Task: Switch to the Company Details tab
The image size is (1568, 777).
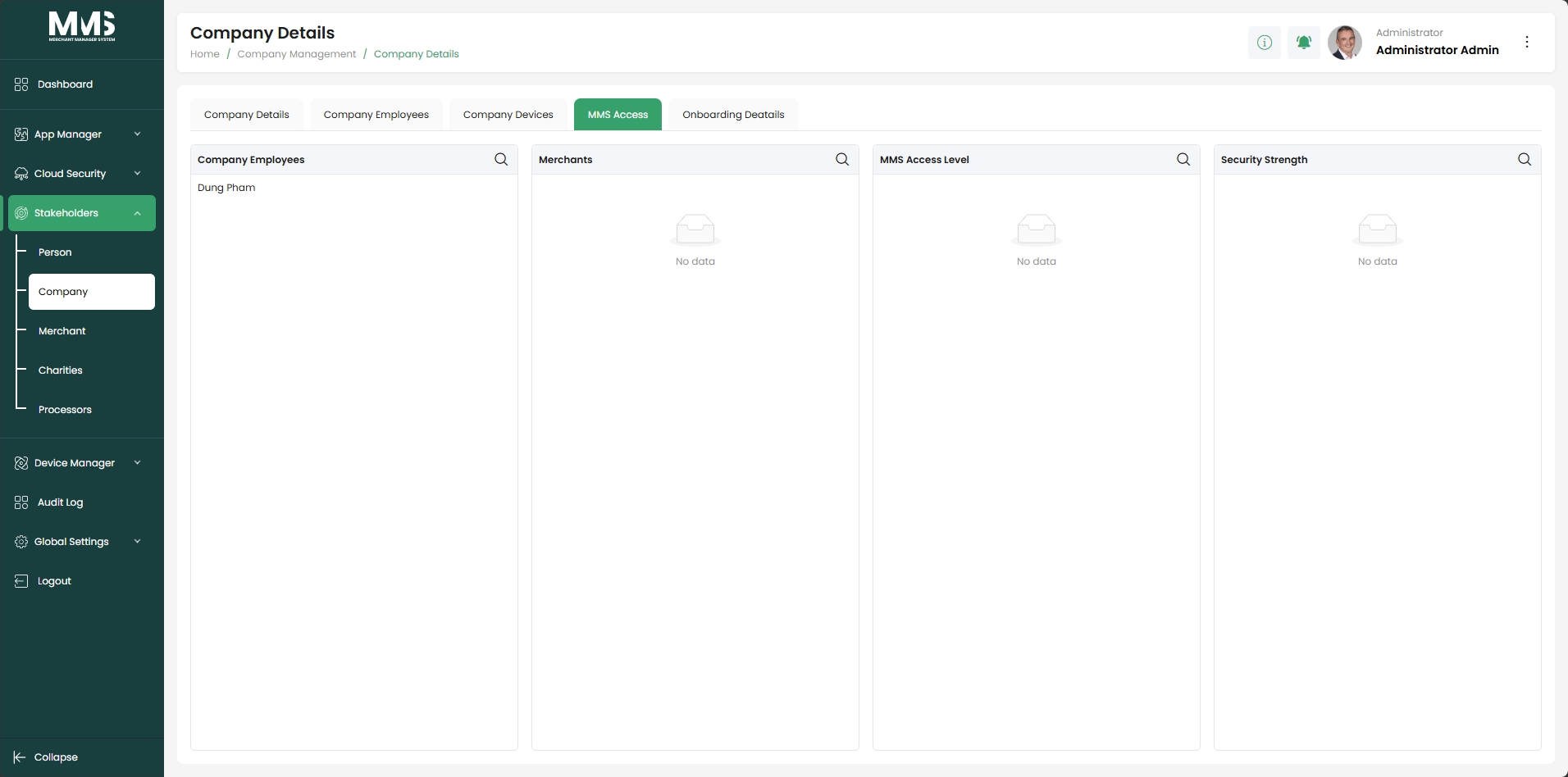Action: [247, 115]
